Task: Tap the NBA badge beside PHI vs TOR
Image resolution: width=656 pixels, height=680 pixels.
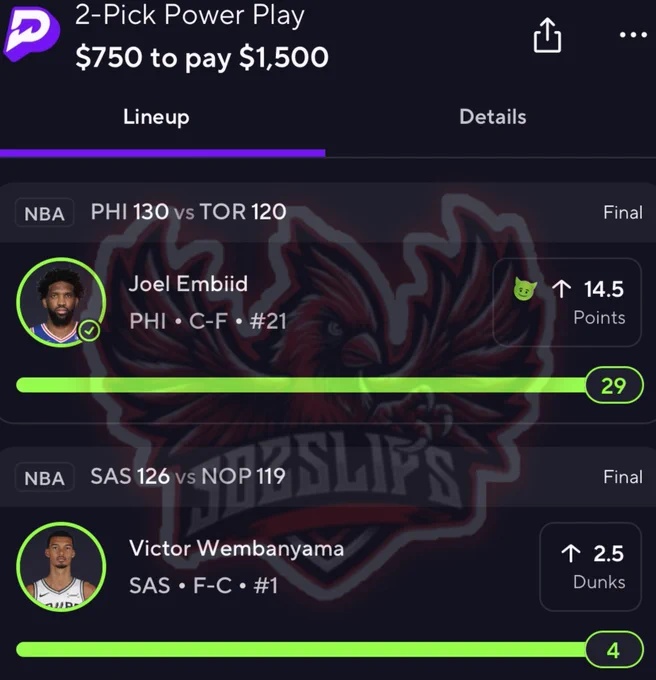Action: [45, 213]
